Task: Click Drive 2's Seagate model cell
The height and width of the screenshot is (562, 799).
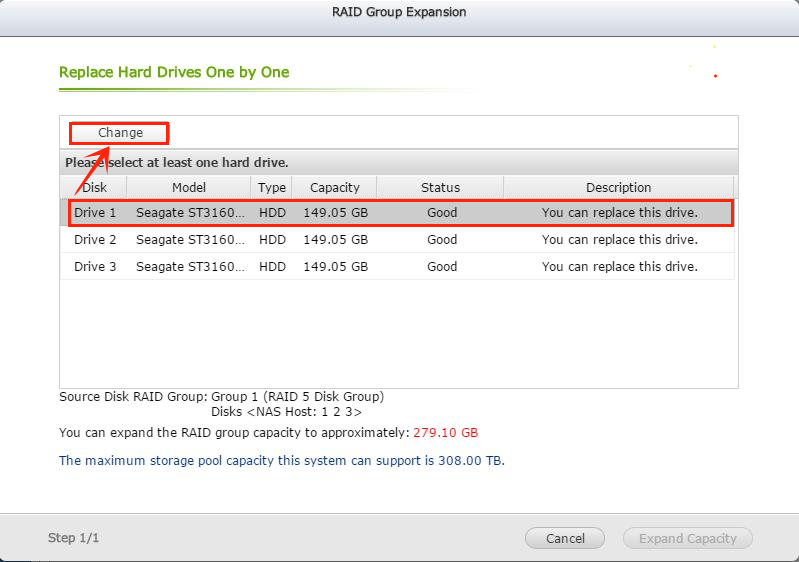Action: (x=189, y=240)
